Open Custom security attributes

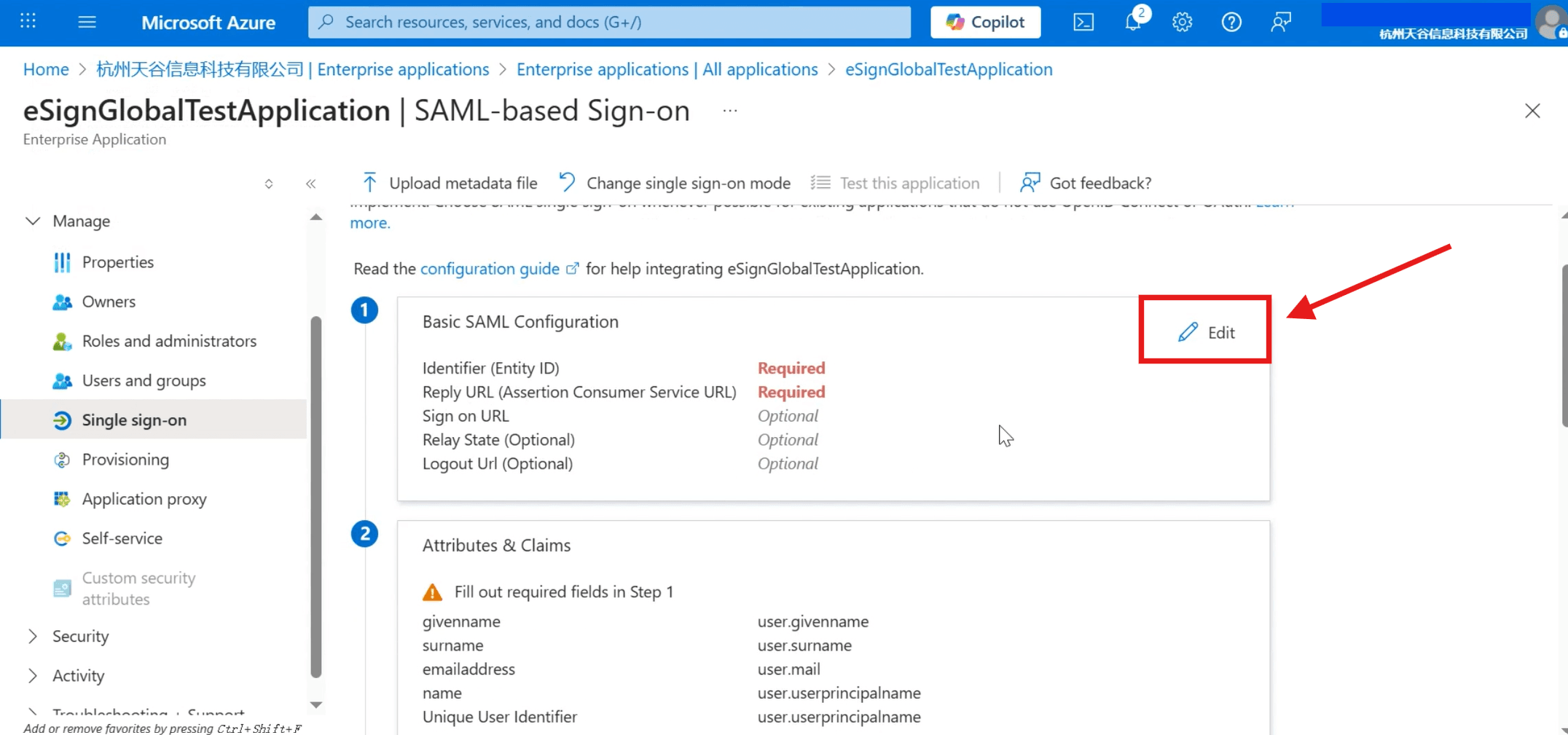[138, 588]
